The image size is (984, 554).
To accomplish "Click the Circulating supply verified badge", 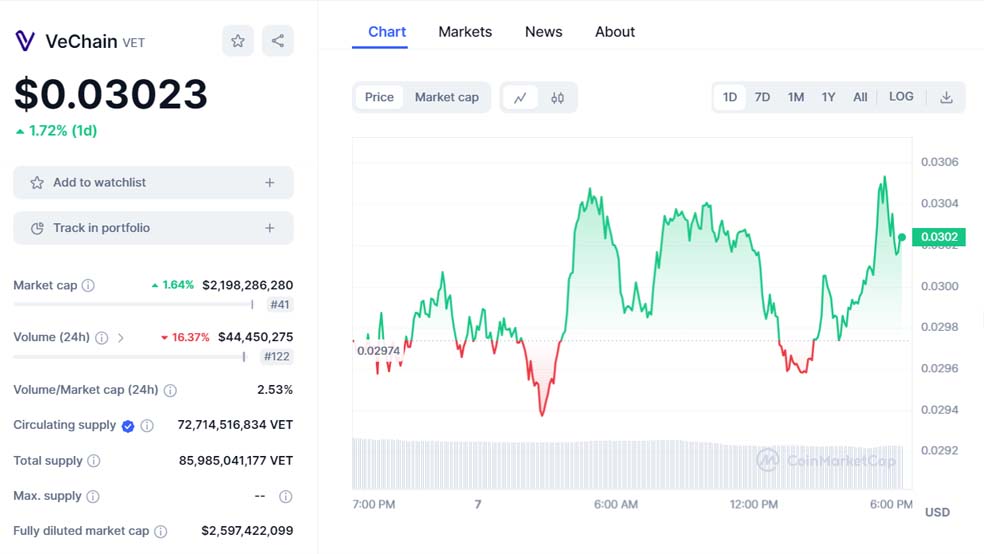I will [x=128, y=425].
